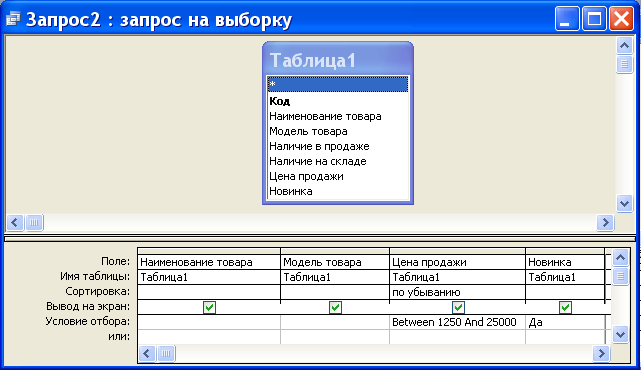Screen dimensions: 641x370
Task: Click table name cell under Наименование товара
Action: coord(209,277)
